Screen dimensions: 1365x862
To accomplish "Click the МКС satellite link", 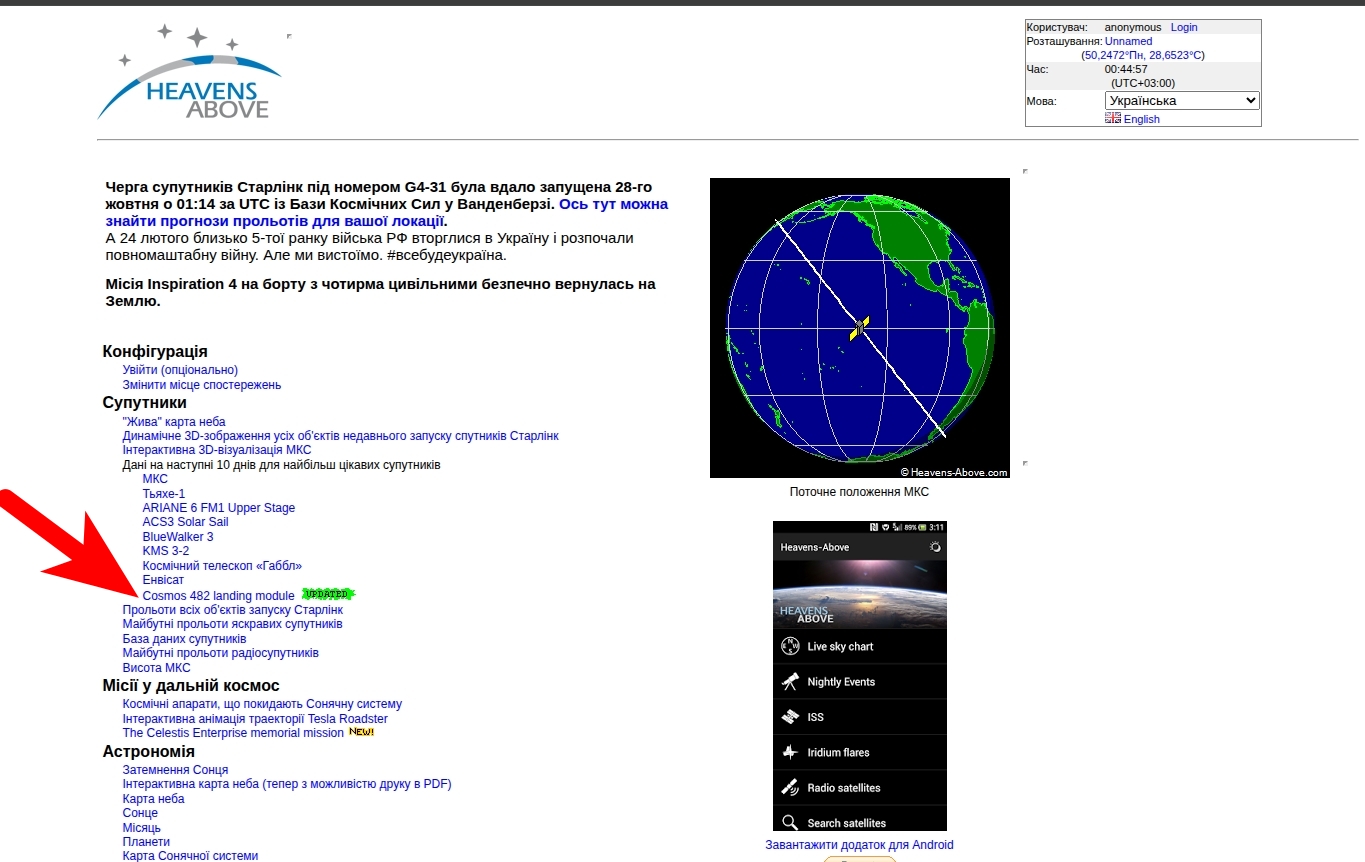I will pos(155,479).
